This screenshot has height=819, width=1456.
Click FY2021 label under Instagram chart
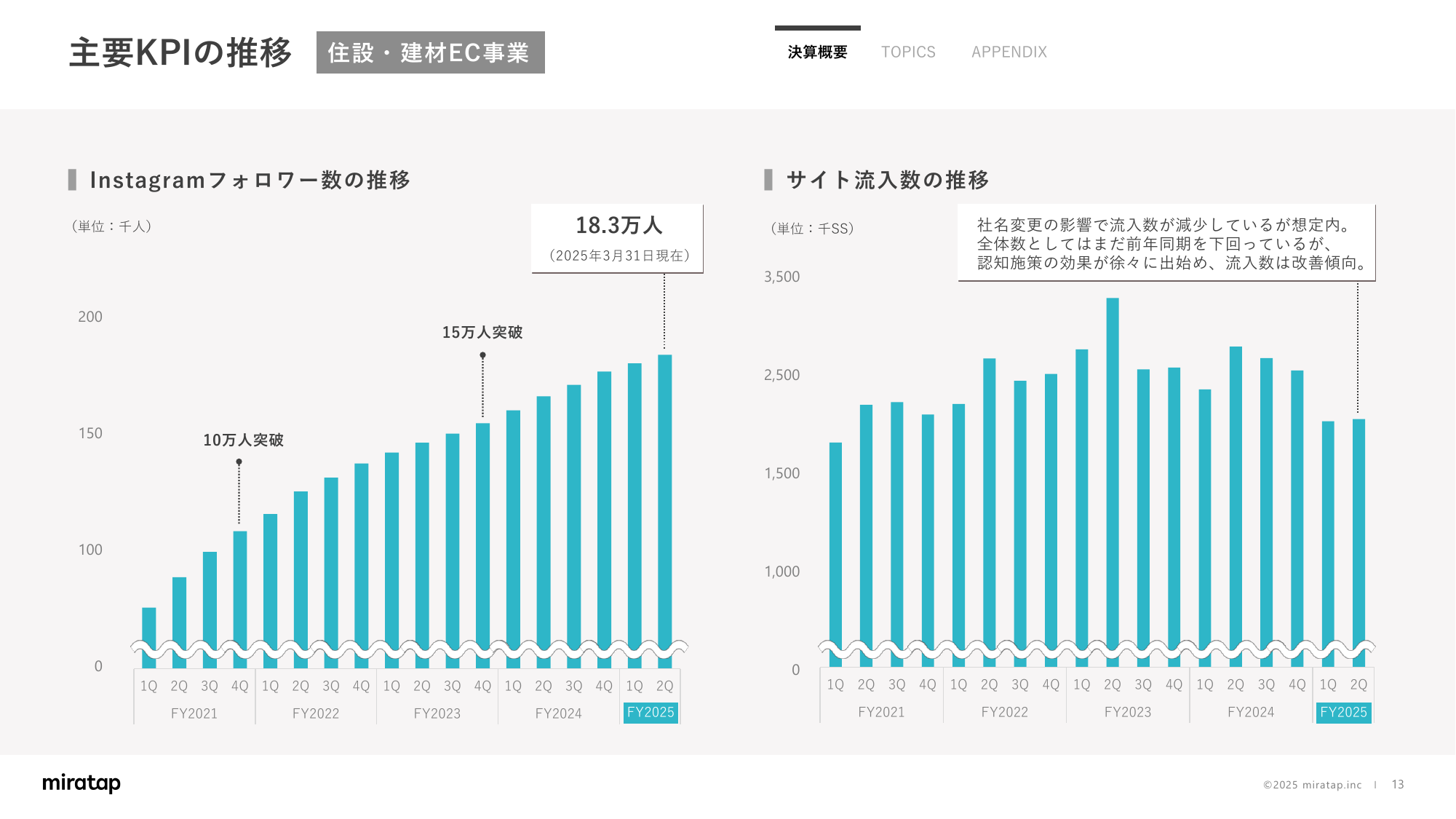[x=194, y=713]
